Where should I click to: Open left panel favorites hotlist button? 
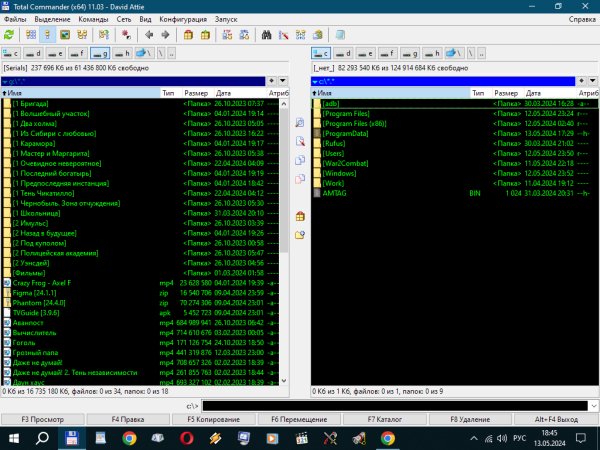coord(271,81)
